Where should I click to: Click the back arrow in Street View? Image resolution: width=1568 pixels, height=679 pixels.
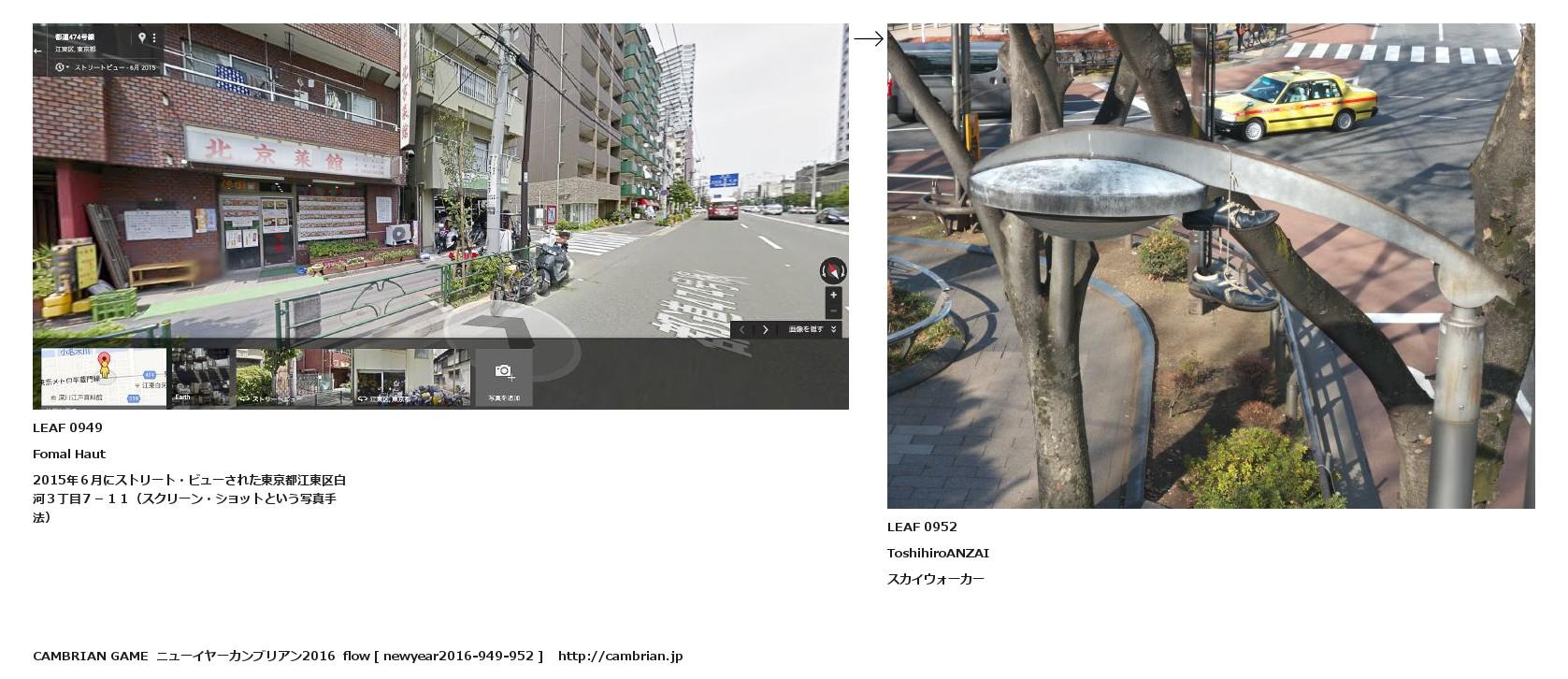[38, 51]
